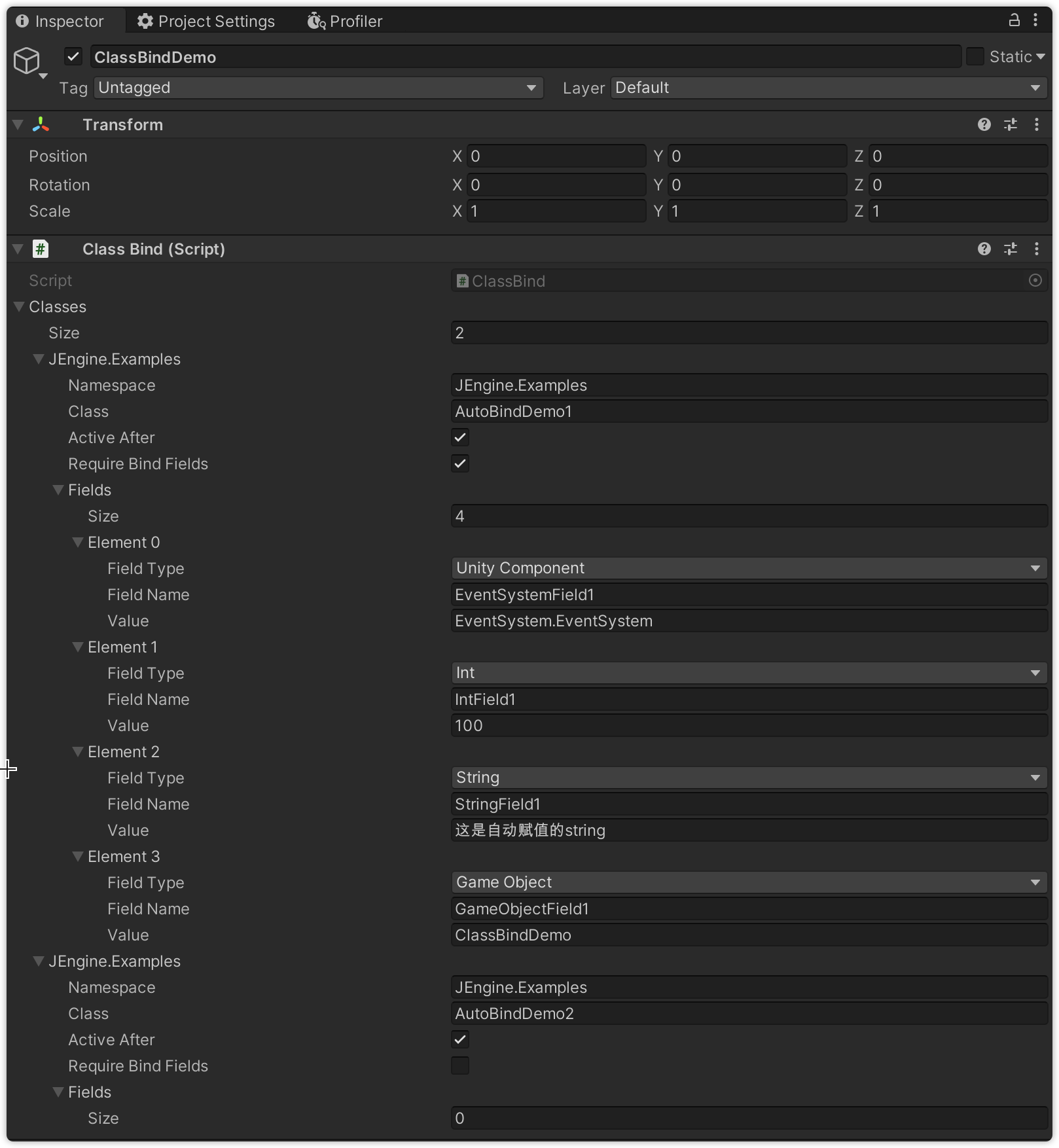This screenshot has width=1059, height=1148.
Task: Open Transform component presets icon
Action: (1011, 124)
